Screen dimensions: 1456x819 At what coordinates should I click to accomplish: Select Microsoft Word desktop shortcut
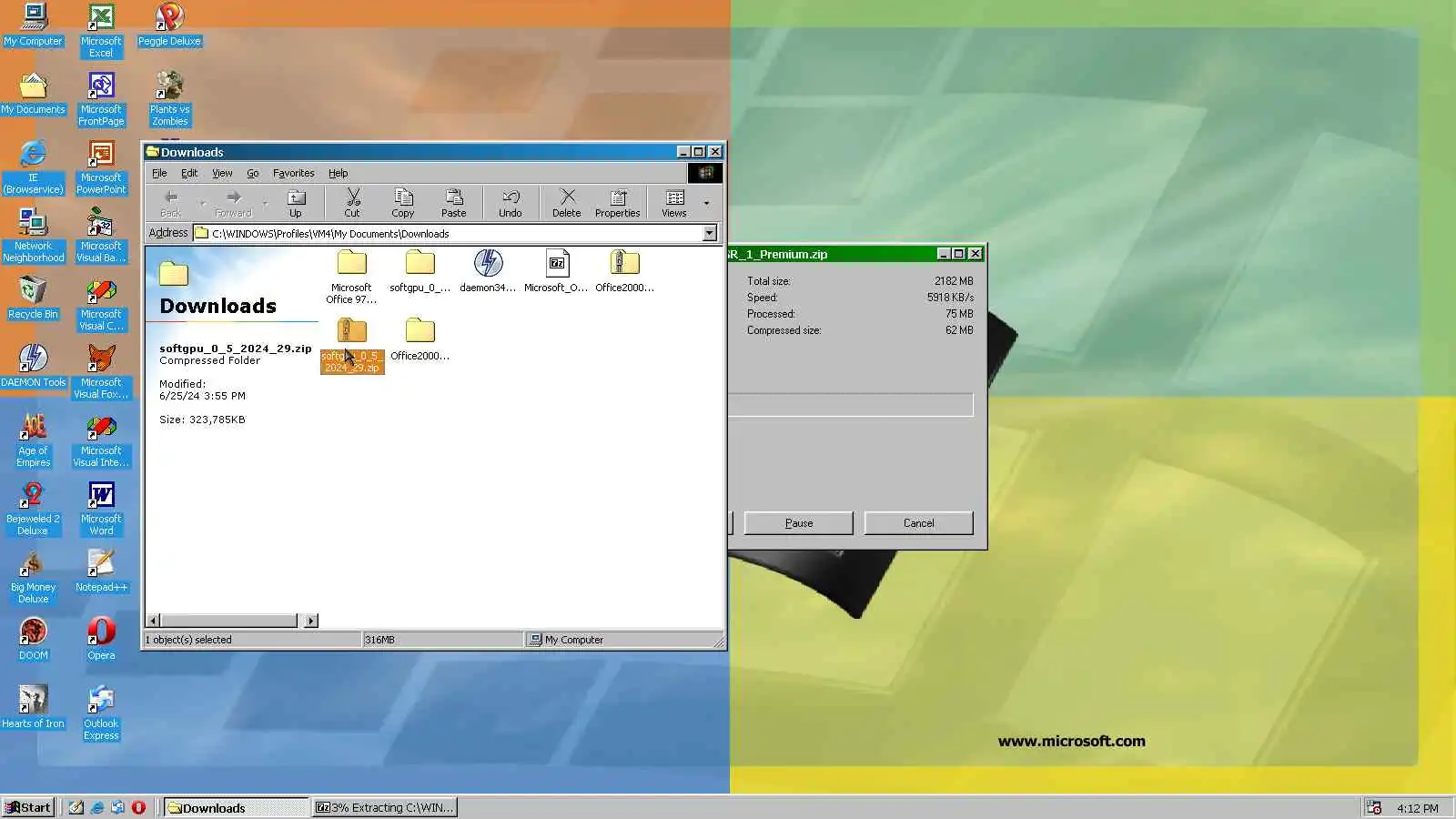(x=101, y=508)
